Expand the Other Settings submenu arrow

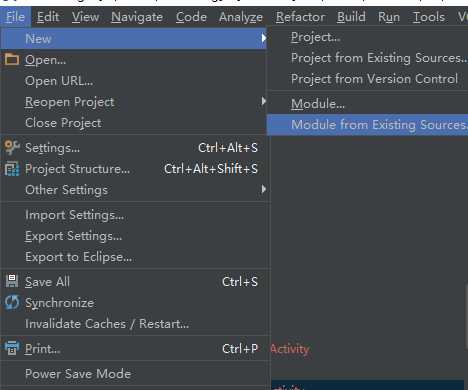coord(264,189)
